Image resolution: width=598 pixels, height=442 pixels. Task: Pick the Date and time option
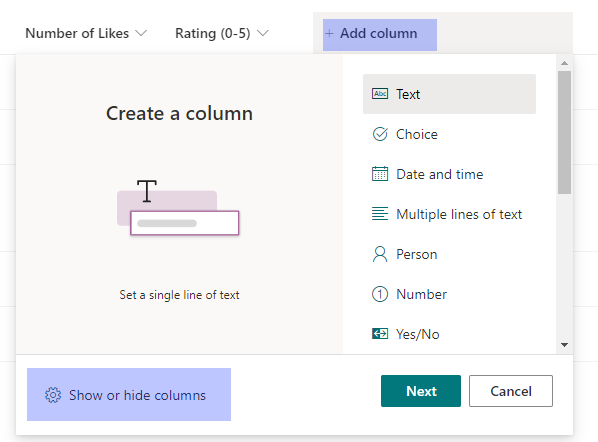449,174
